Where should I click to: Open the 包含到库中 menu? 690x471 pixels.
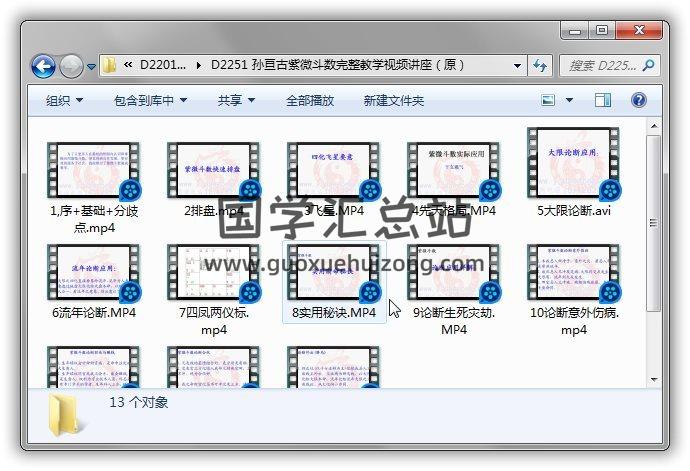click(x=150, y=101)
